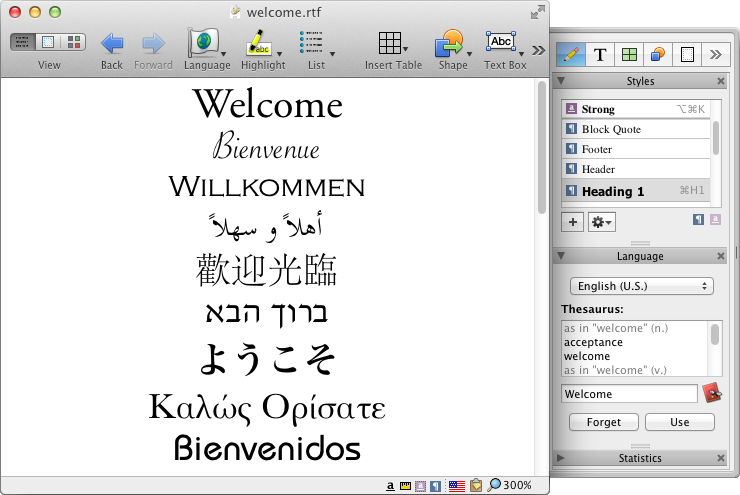
Task: Open the Language flag toolbar menu
Action: [x=204, y=43]
